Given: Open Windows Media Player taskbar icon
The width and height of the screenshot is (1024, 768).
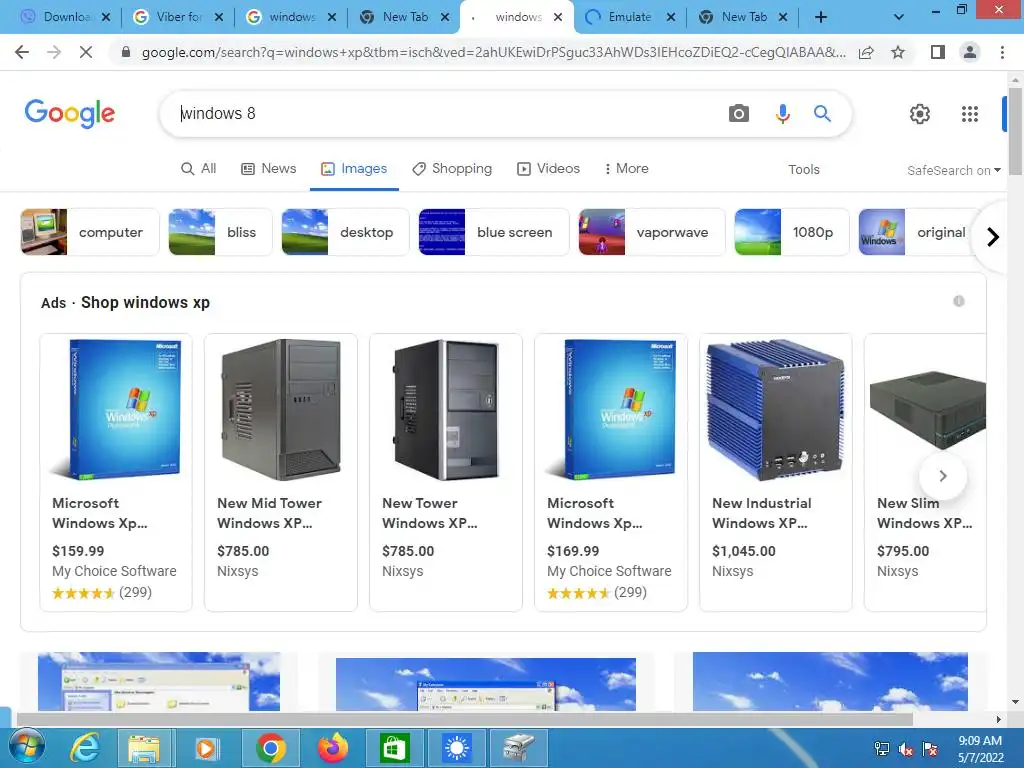Looking at the screenshot, I should [206, 748].
